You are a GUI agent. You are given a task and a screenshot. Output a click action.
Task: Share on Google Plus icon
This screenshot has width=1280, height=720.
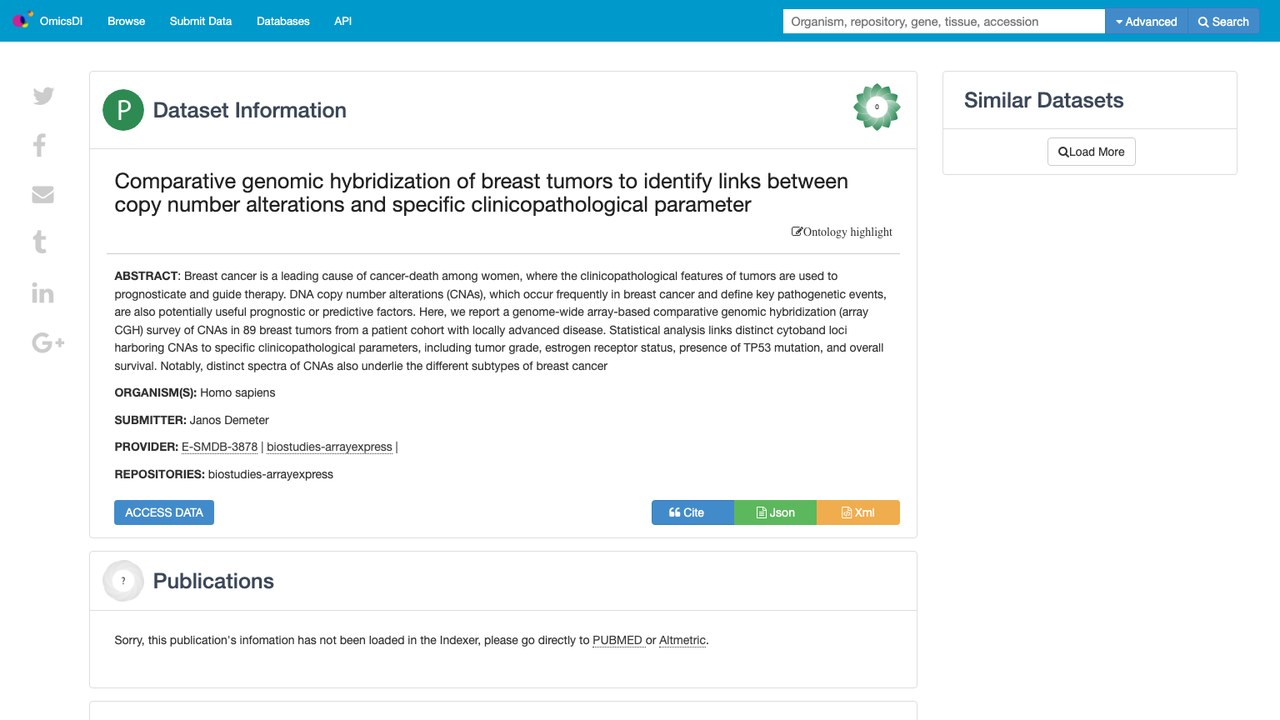pyautogui.click(x=48, y=343)
